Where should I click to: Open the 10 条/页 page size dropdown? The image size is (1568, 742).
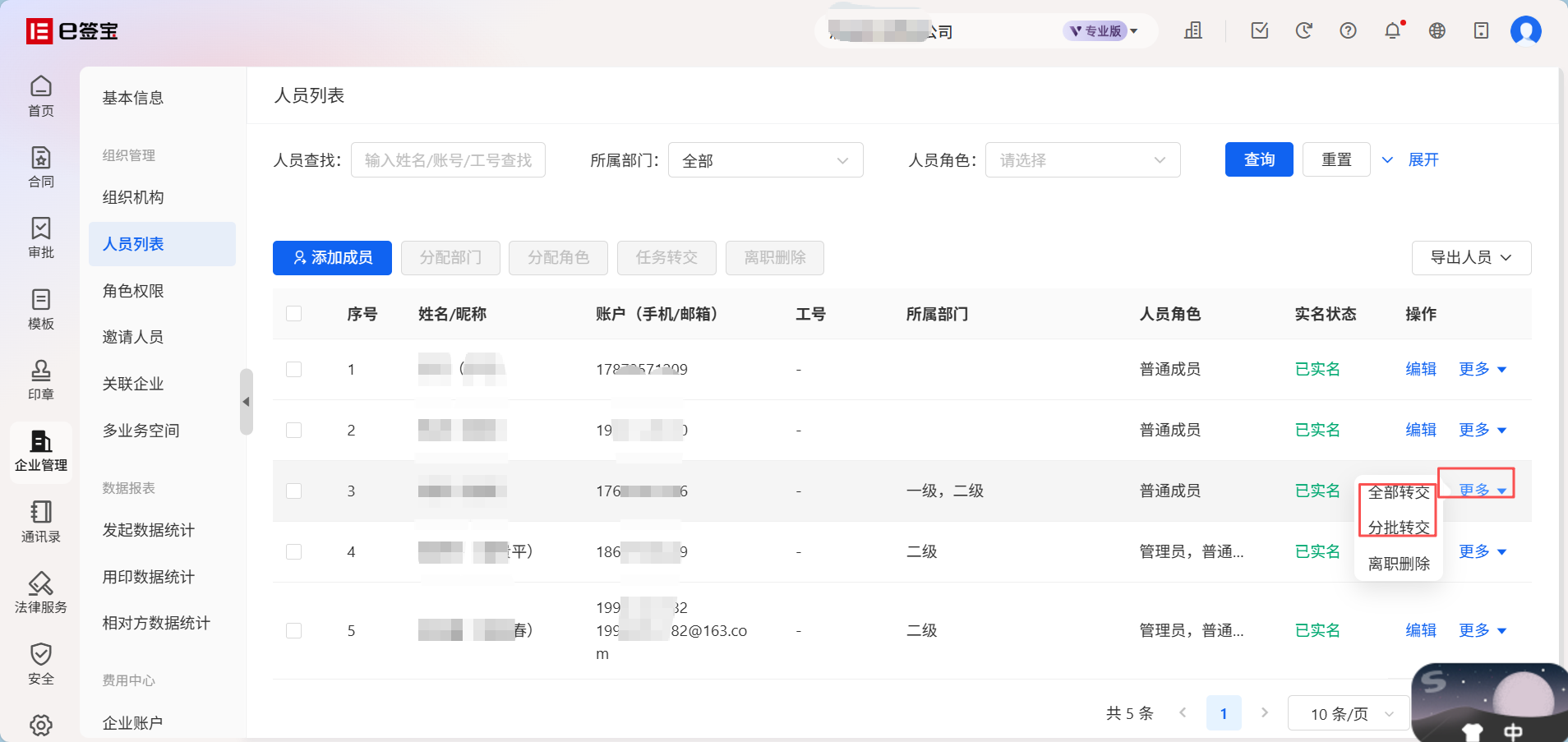1349,714
